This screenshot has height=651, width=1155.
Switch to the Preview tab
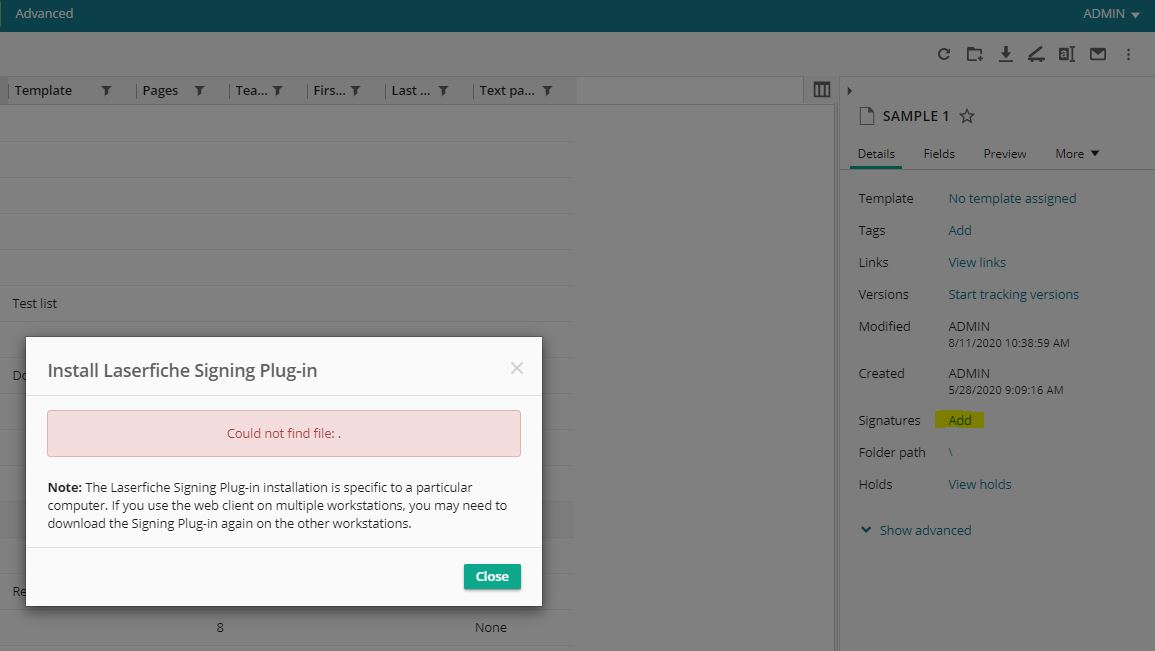1004,154
